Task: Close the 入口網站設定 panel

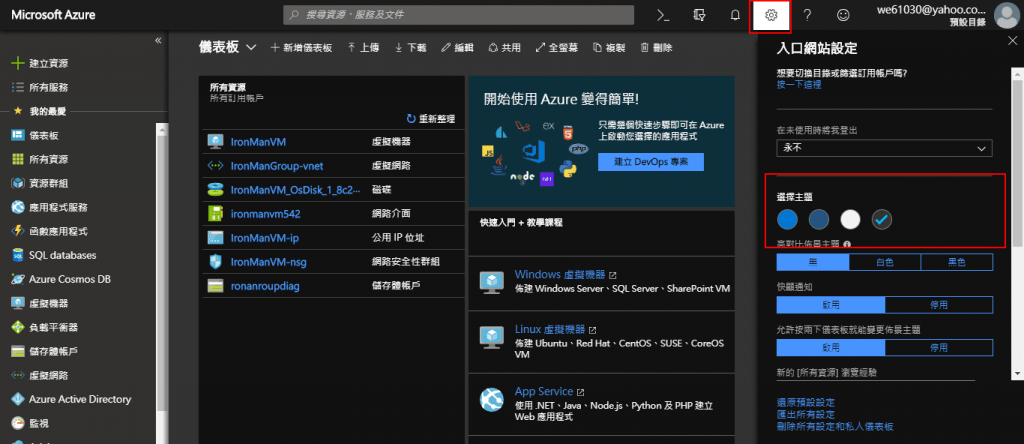Action: click(x=1012, y=40)
